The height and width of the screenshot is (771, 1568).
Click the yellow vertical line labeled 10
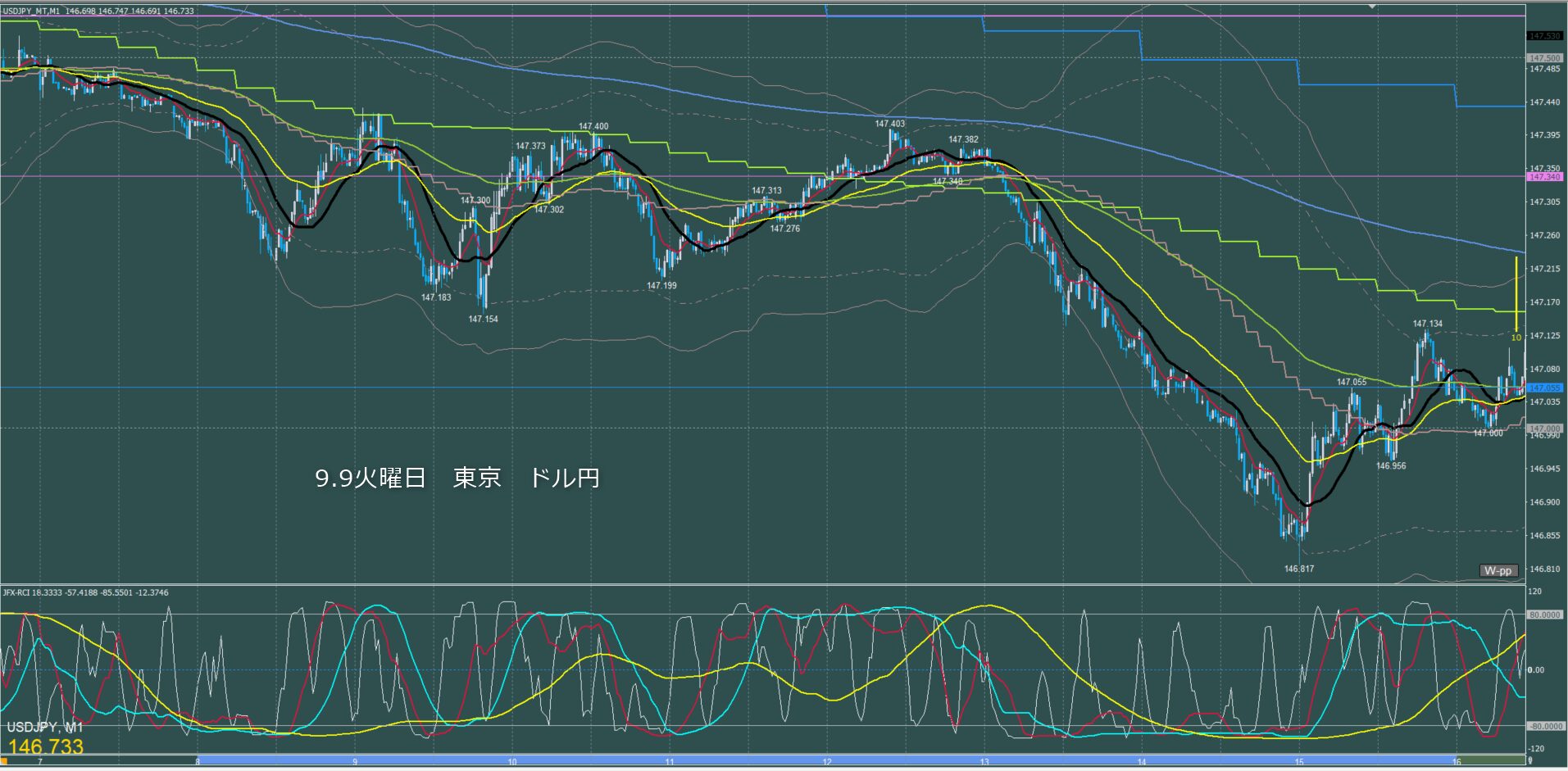coord(1516,295)
